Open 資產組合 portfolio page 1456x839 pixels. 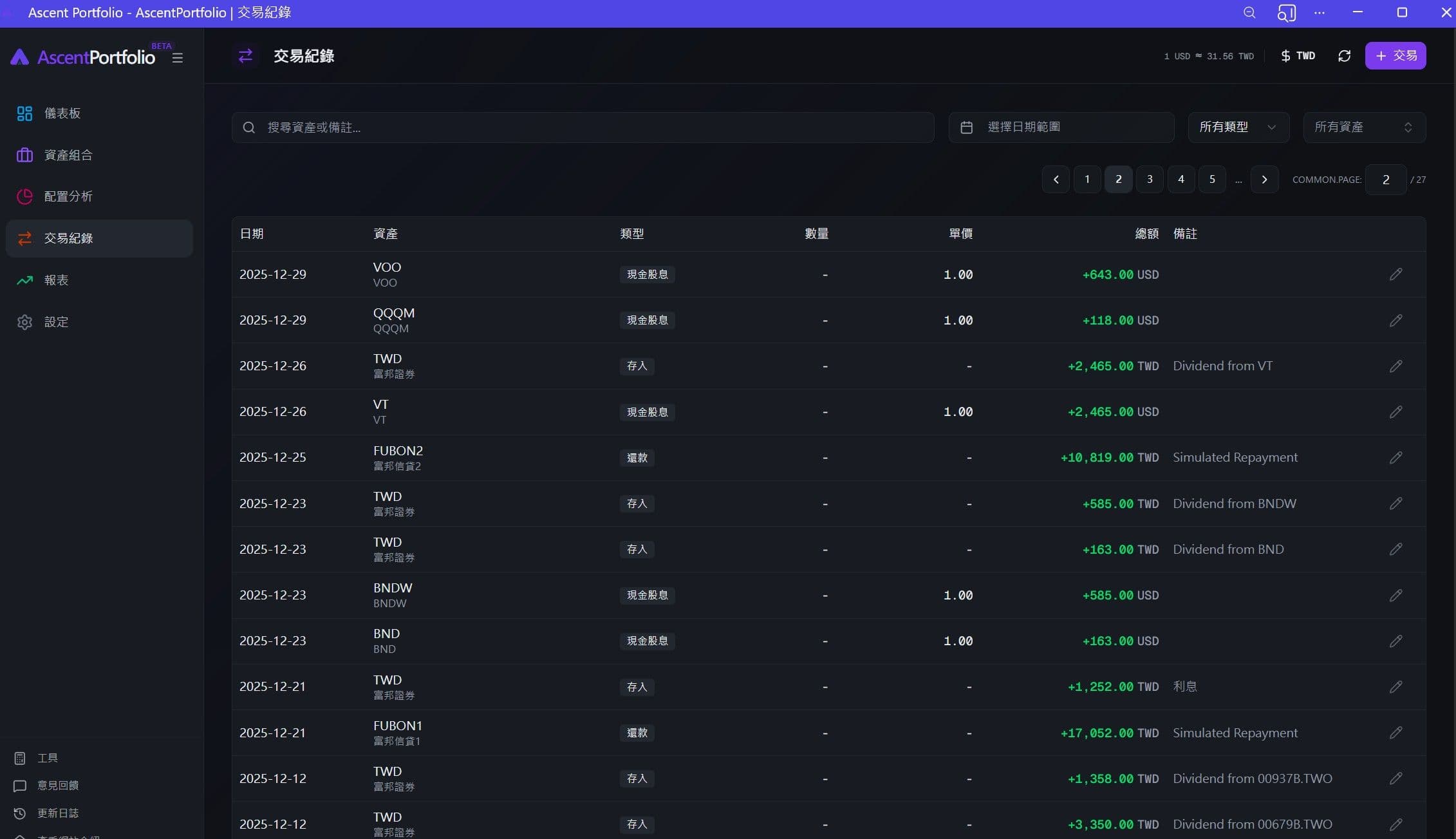[x=99, y=155]
